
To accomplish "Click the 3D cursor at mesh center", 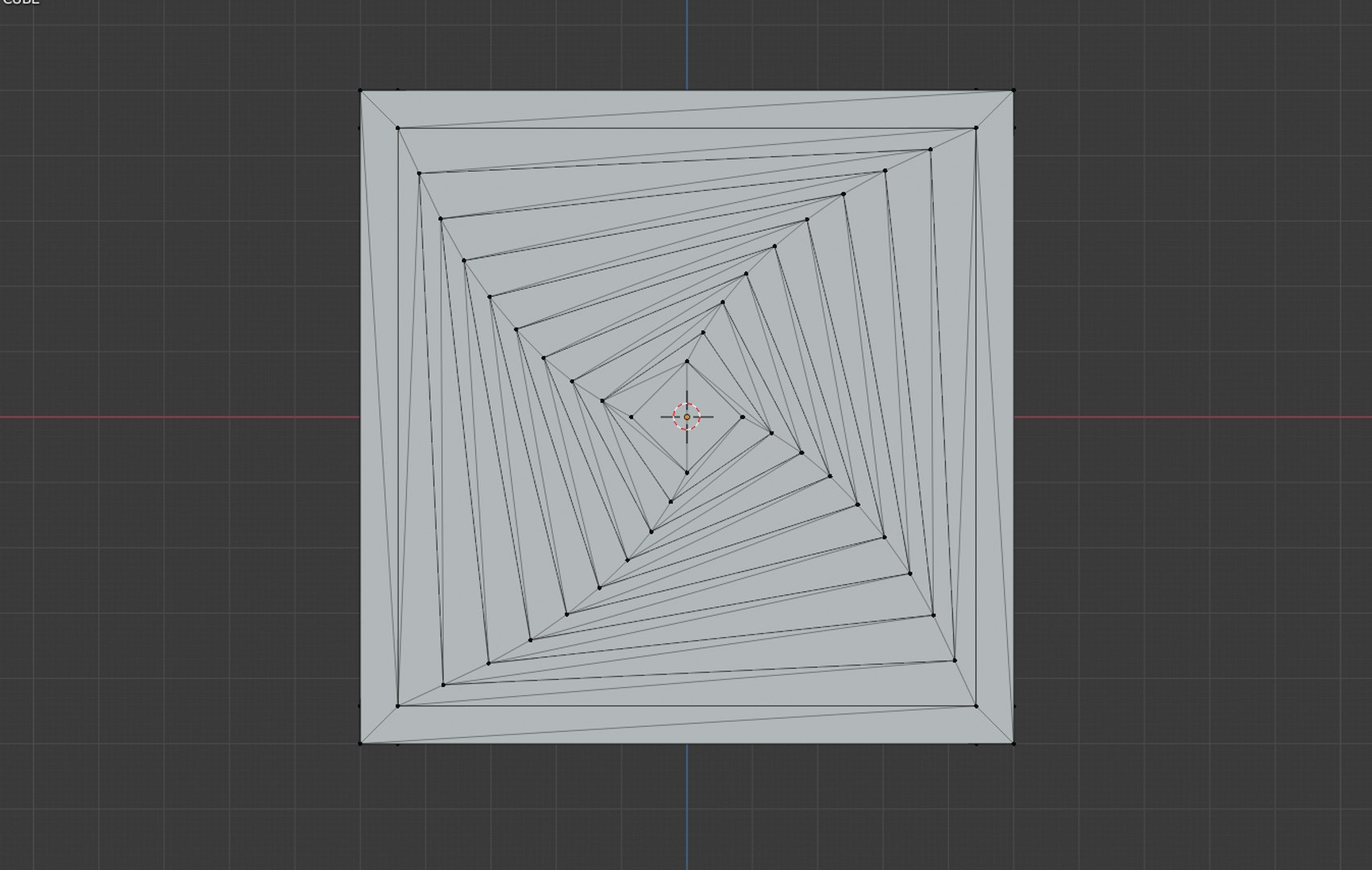I will tap(686, 416).
